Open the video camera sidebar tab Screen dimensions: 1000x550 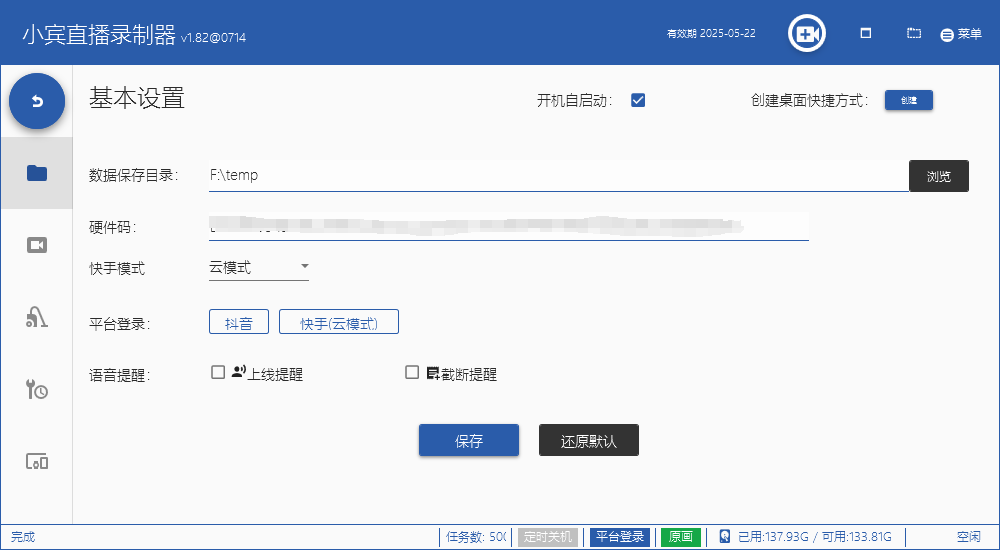(x=37, y=245)
